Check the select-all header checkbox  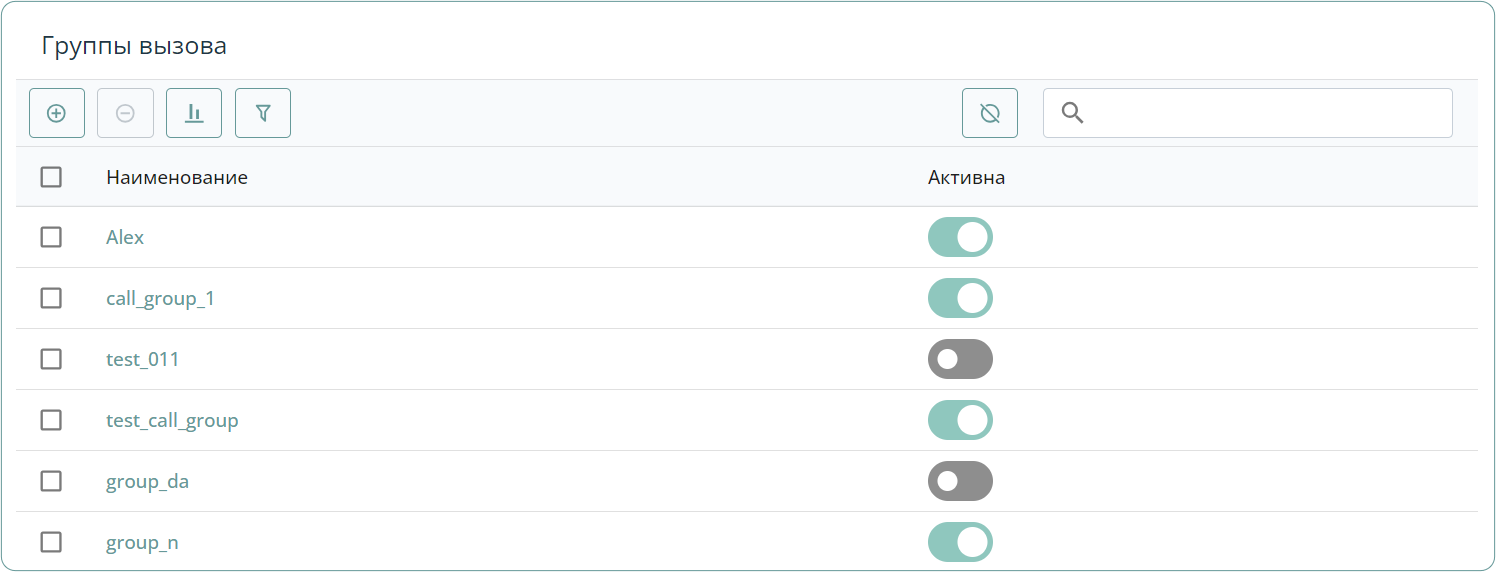point(51,177)
